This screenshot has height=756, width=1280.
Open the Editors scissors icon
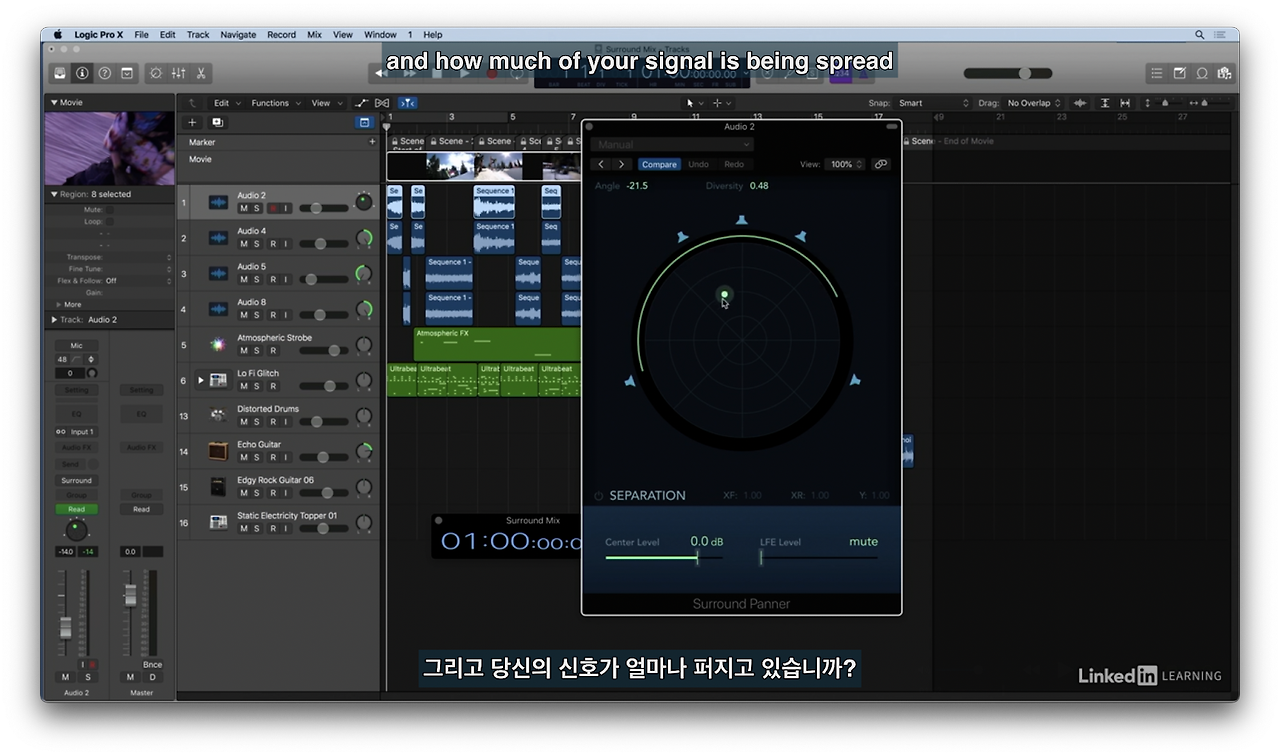(201, 73)
